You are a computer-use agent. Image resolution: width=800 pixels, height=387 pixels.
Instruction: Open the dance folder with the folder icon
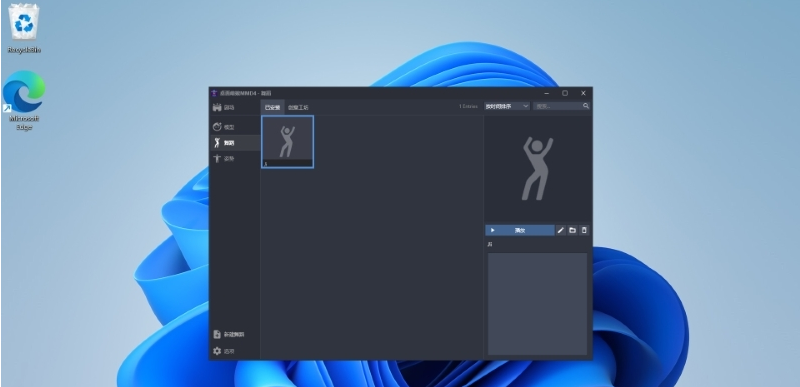pos(572,230)
